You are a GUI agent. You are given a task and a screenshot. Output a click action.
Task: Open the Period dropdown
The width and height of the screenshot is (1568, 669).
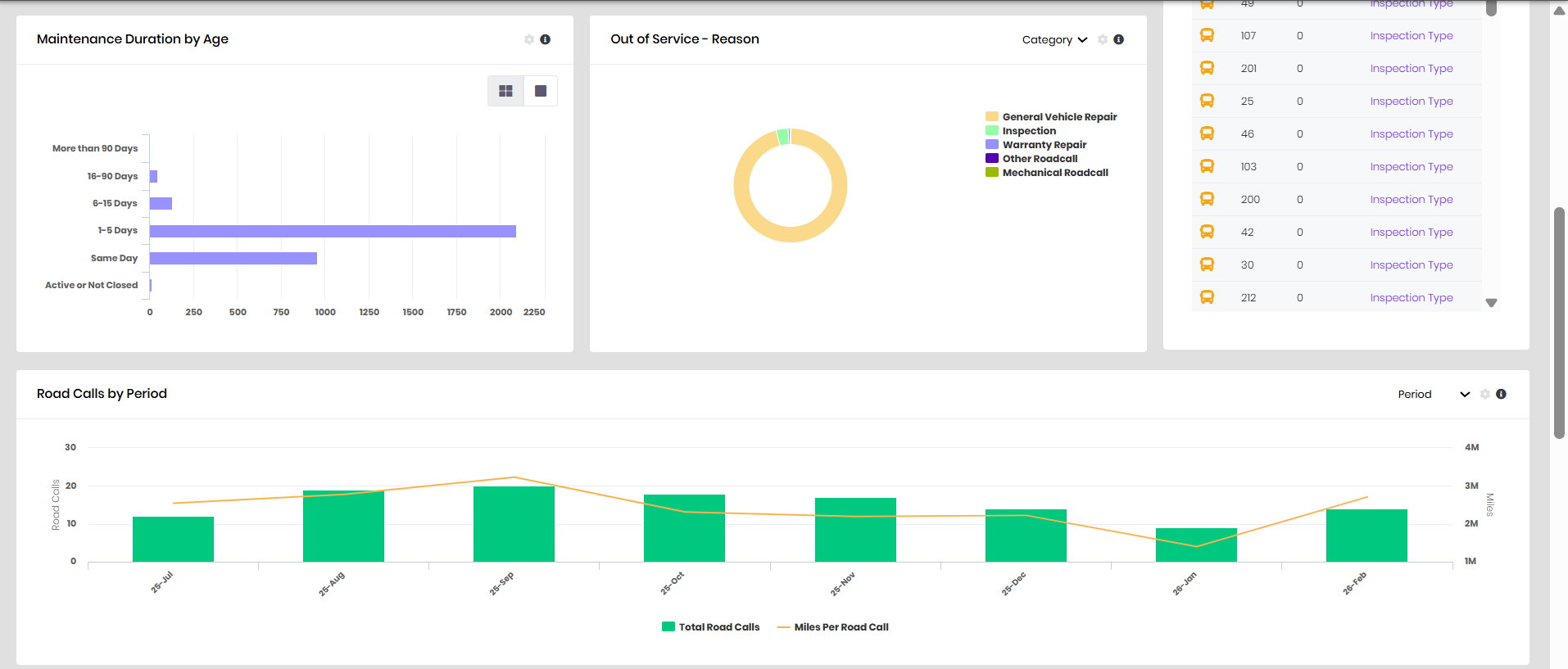coord(1434,394)
